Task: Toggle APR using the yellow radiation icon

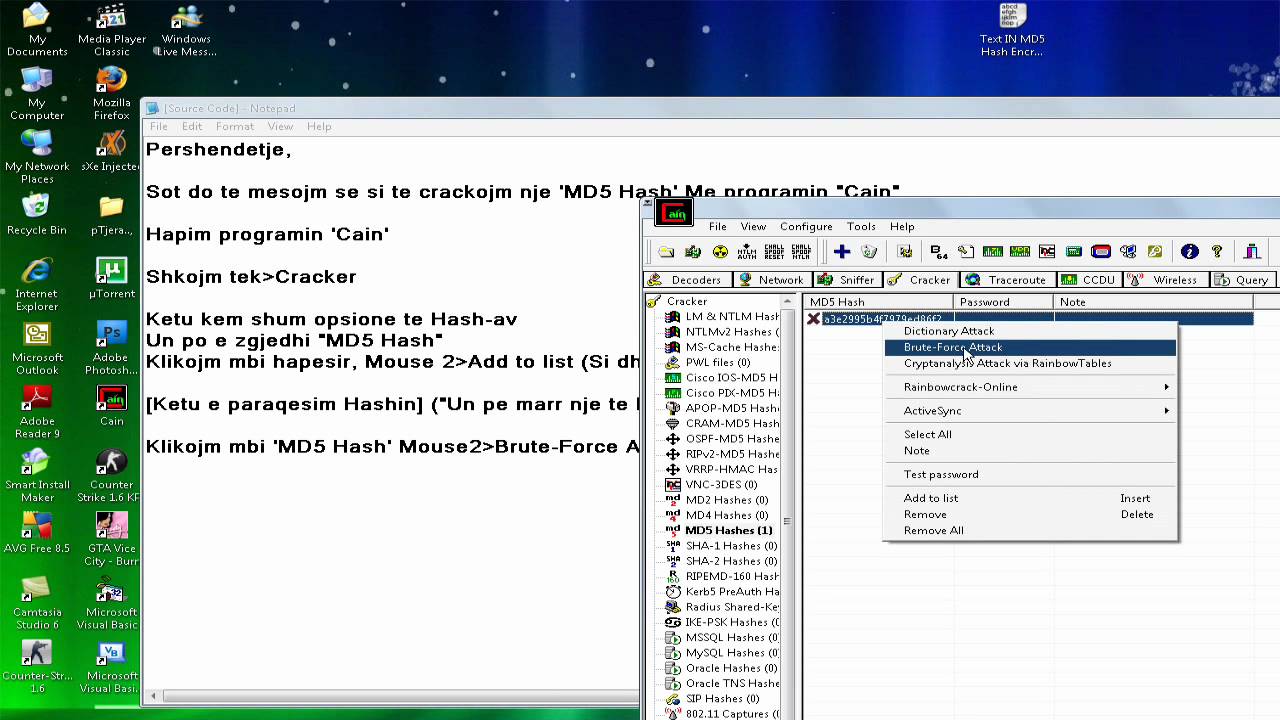Action: click(x=720, y=252)
